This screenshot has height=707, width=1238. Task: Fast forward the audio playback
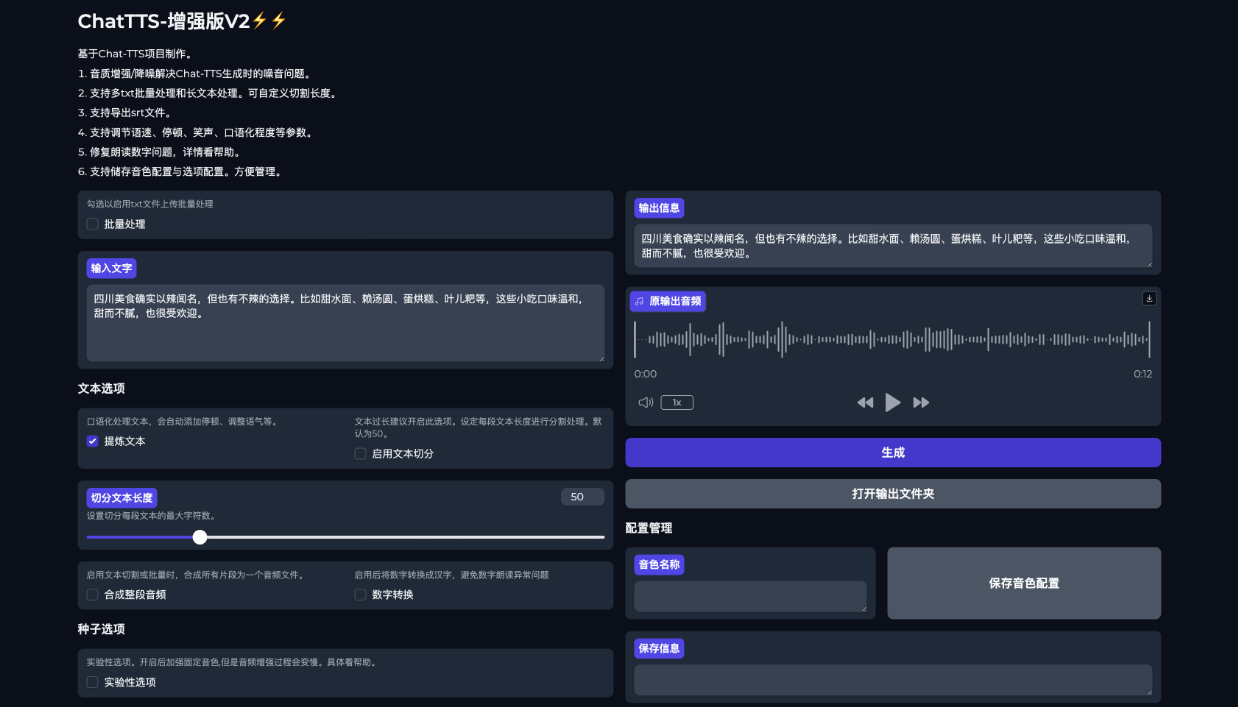921,402
